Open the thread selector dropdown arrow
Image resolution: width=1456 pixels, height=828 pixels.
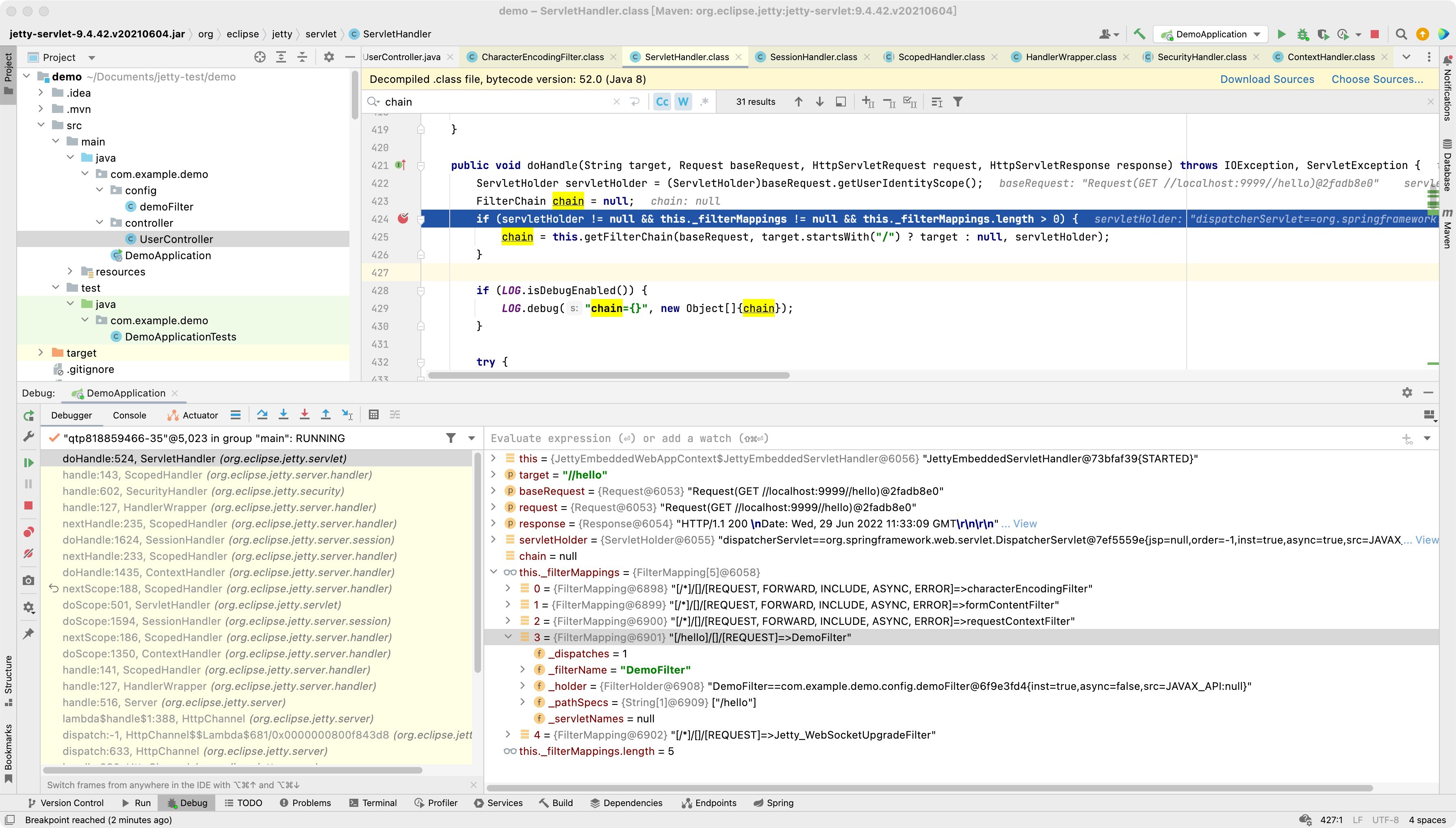coord(471,438)
